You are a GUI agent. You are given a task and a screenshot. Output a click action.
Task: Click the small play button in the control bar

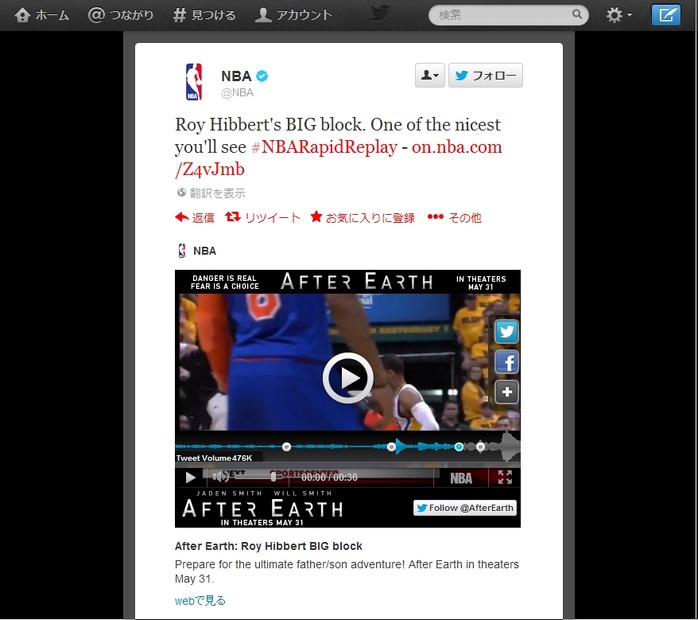click(190, 478)
